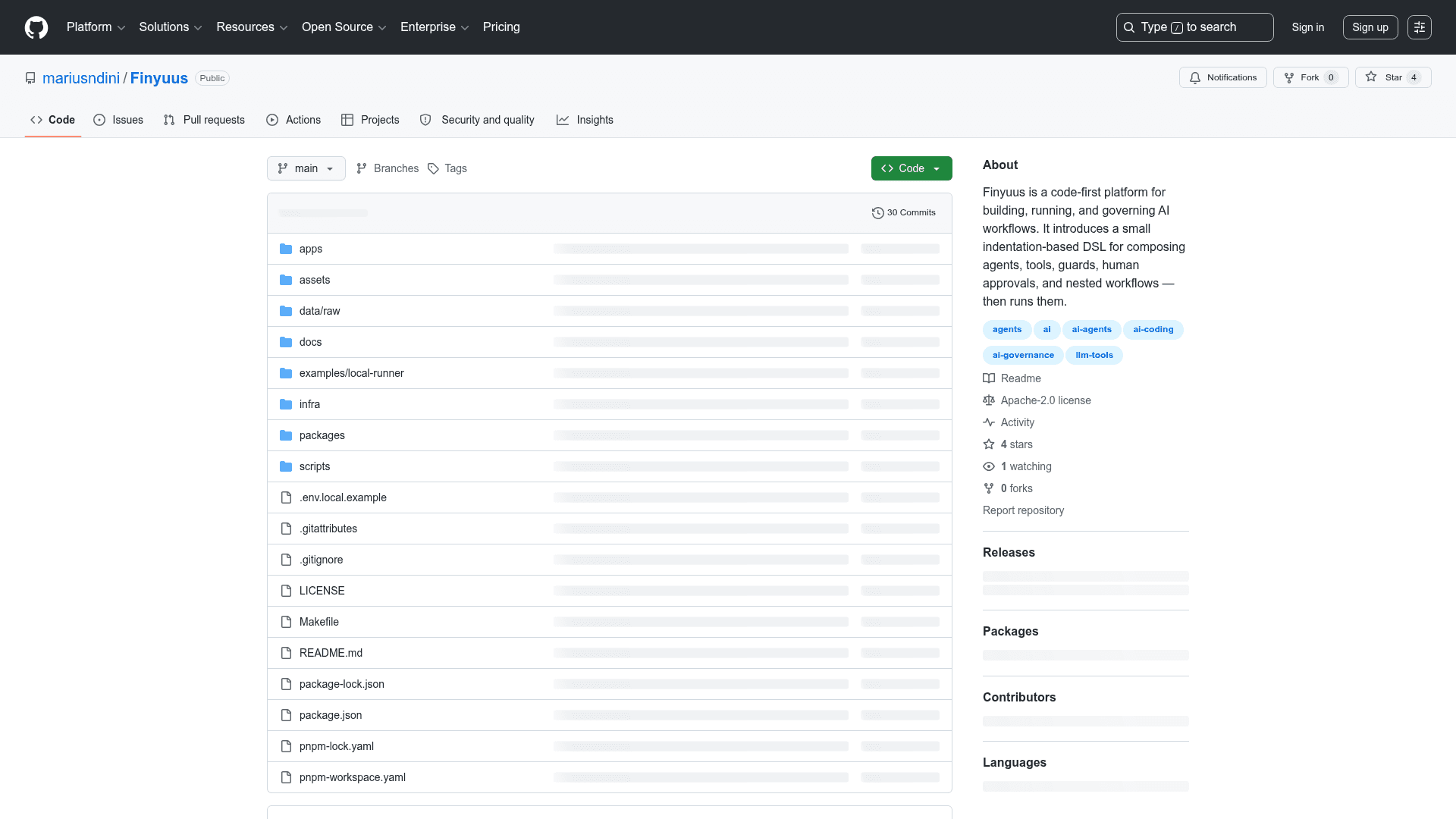This screenshot has height=819, width=1456.
Task: Click the fork icon beside 0 forks
Action: 989,488
